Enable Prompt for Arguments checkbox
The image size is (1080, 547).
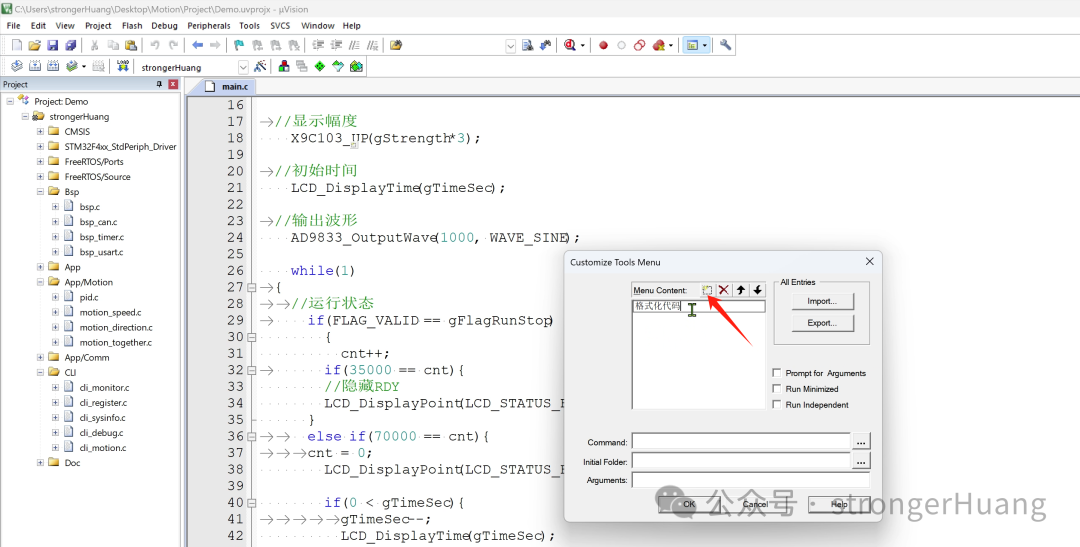click(x=777, y=373)
